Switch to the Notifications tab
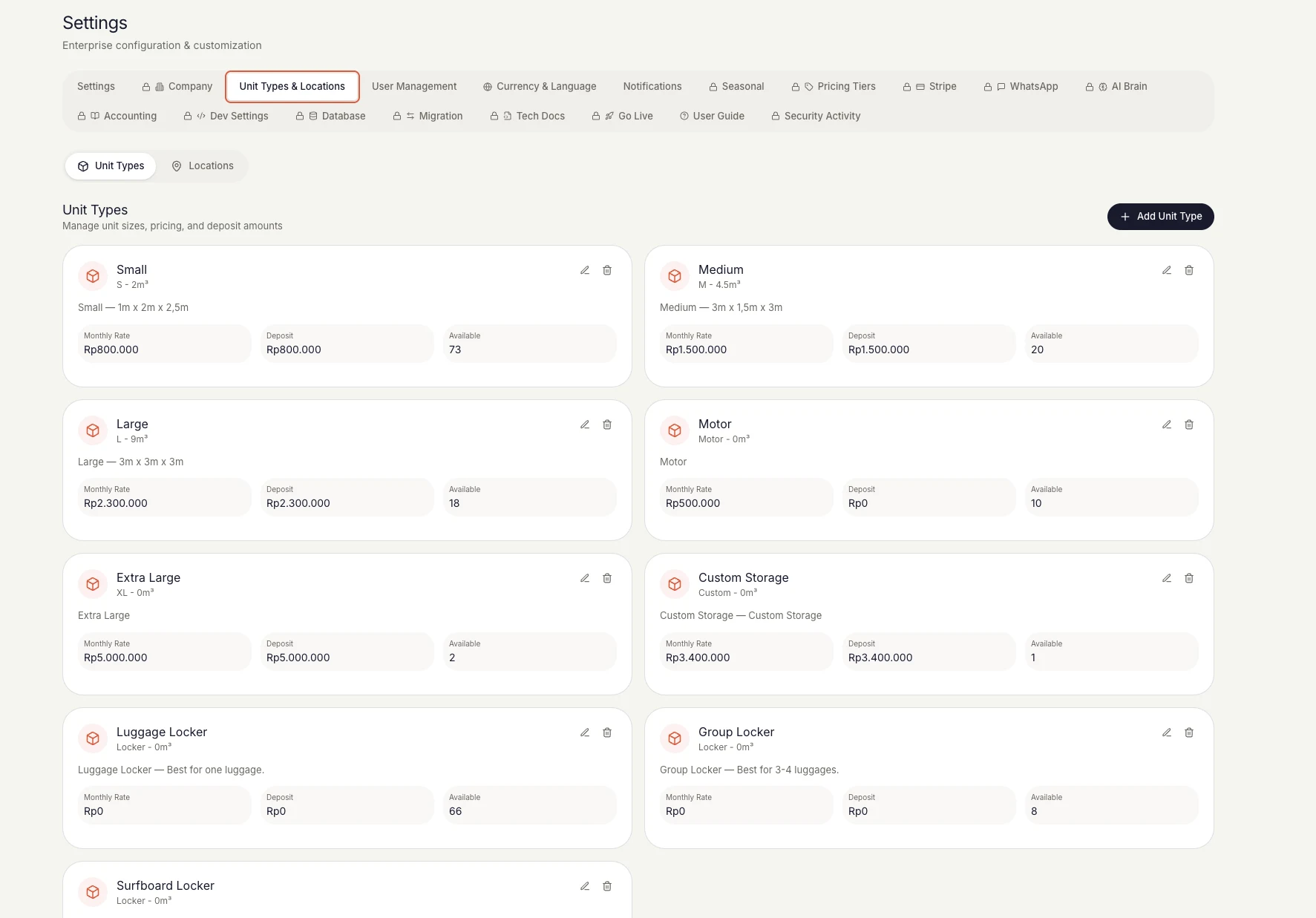The image size is (1316, 918). tap(652, 87)
